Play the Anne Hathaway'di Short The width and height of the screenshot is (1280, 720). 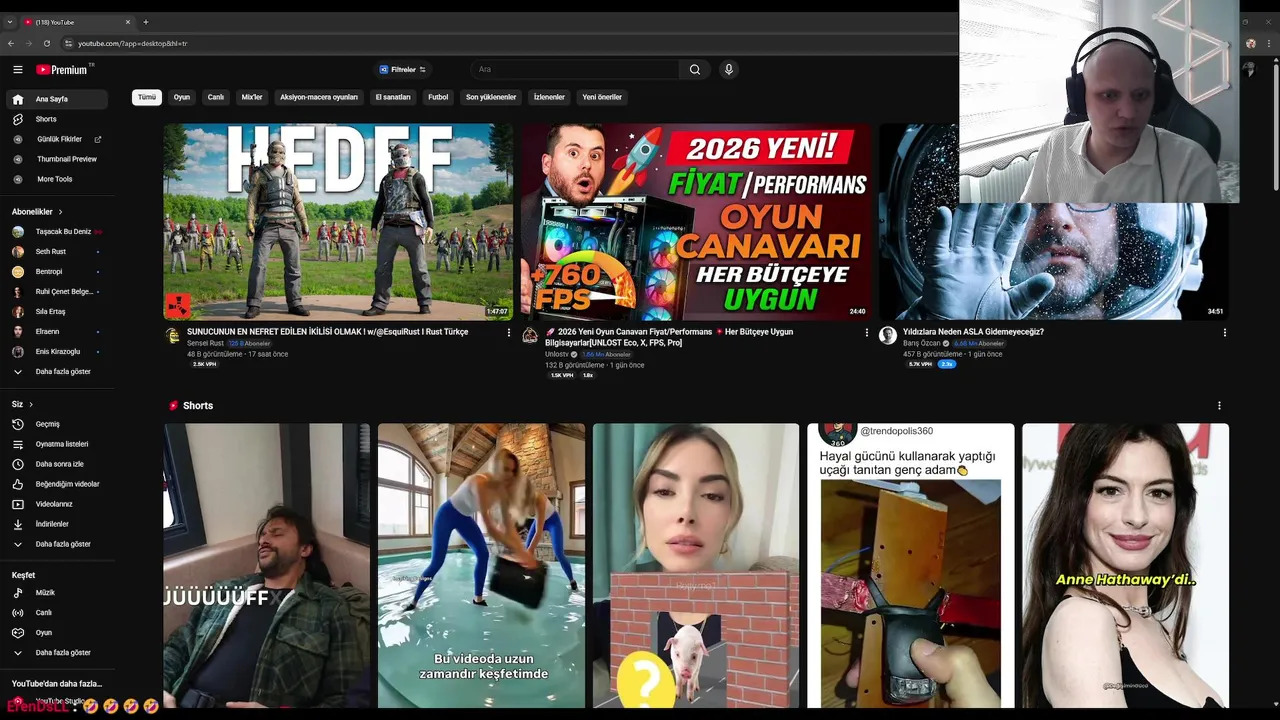[1125, 565]
